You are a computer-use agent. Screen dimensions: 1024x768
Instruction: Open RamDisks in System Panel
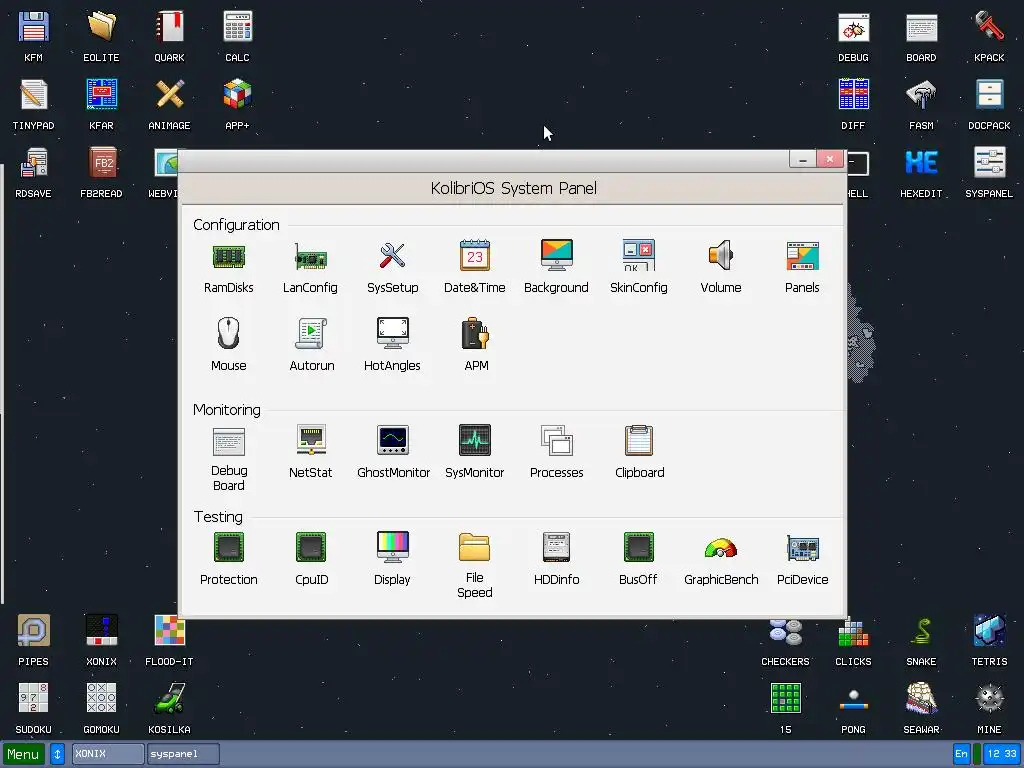coord(229,256)
